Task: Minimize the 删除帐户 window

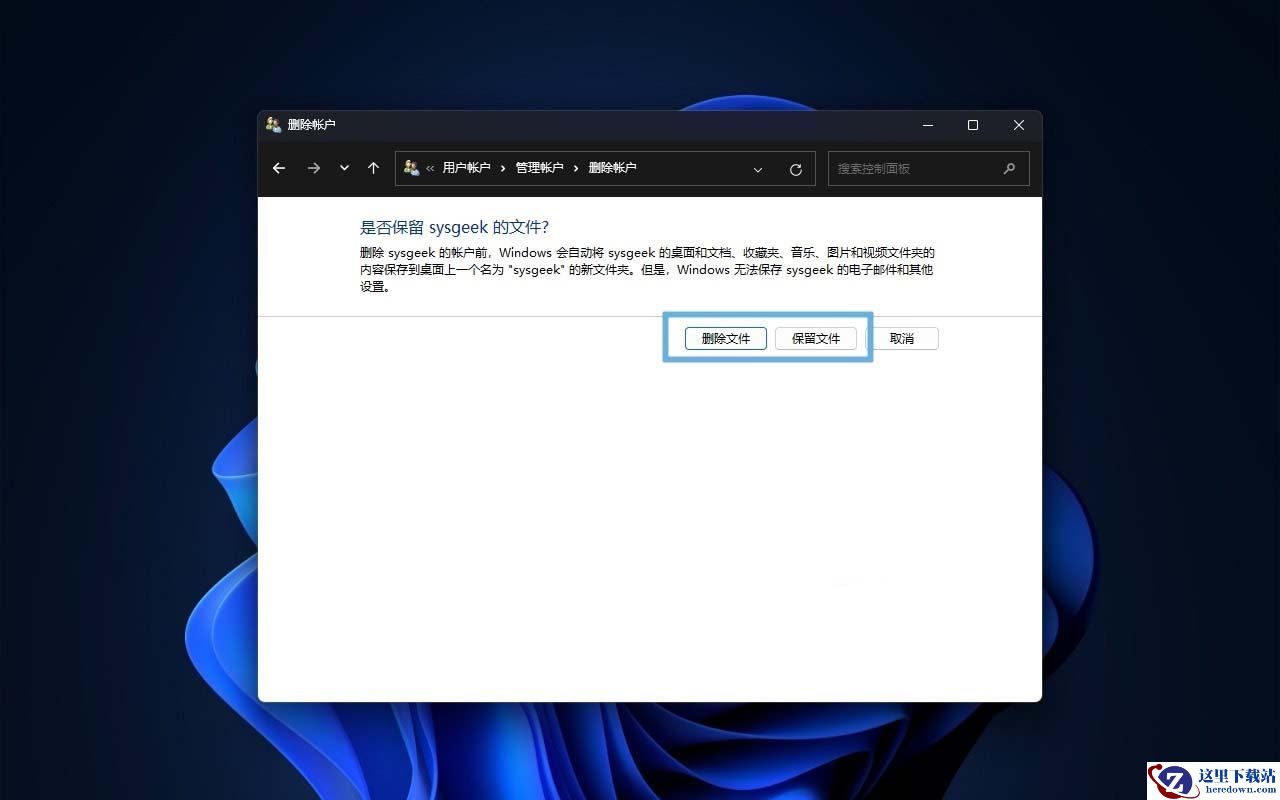Action: [928, 125]
